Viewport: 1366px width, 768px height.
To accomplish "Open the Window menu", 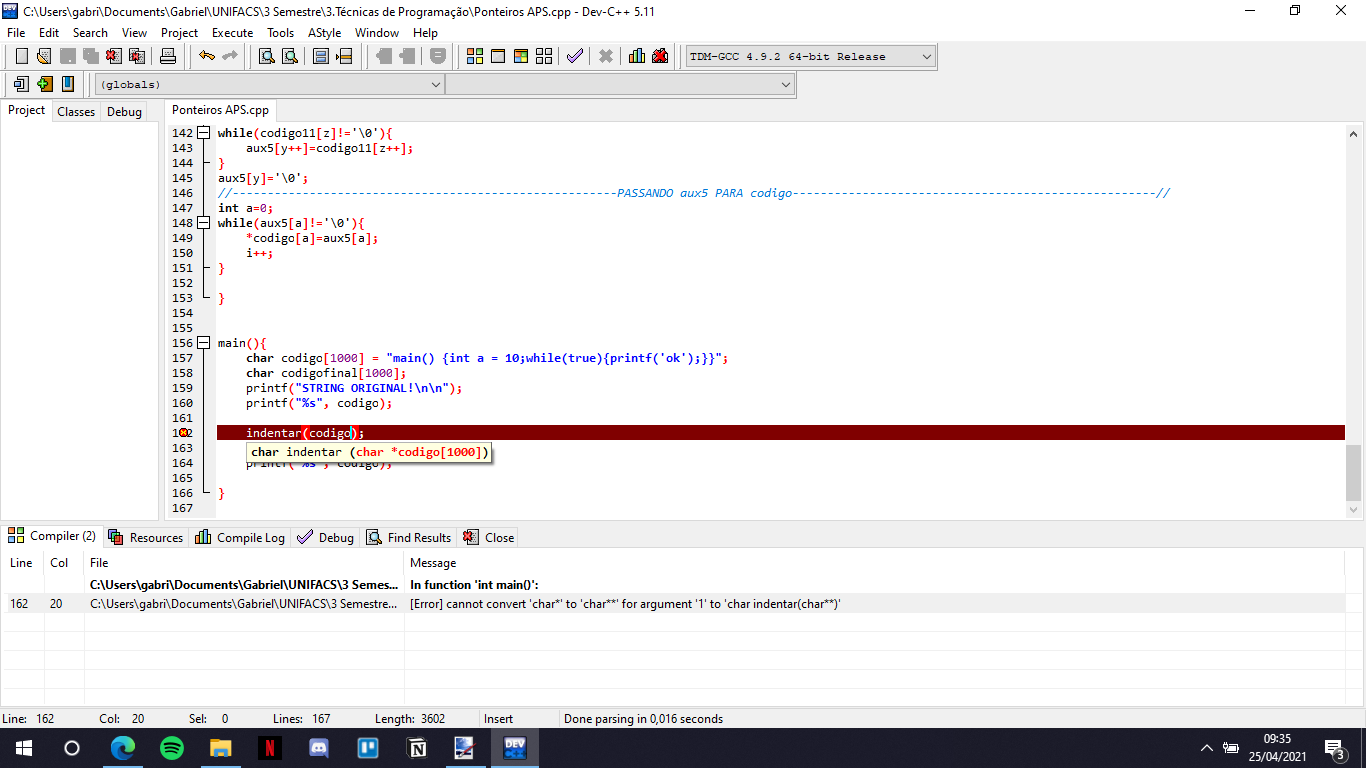I will [x=377, y=33].
